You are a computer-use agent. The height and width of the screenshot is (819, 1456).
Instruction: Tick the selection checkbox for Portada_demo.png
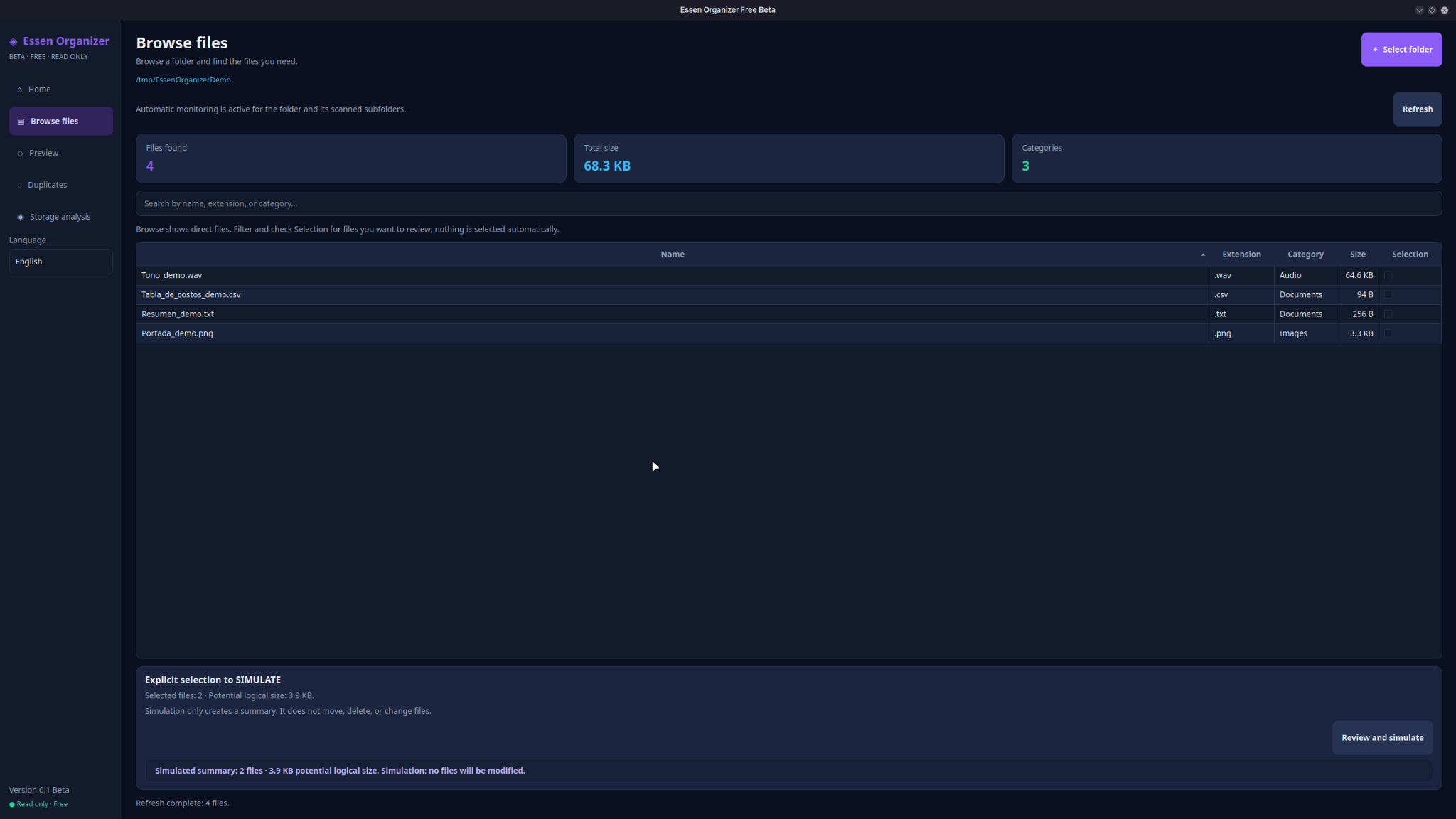tap(1388, 333)
